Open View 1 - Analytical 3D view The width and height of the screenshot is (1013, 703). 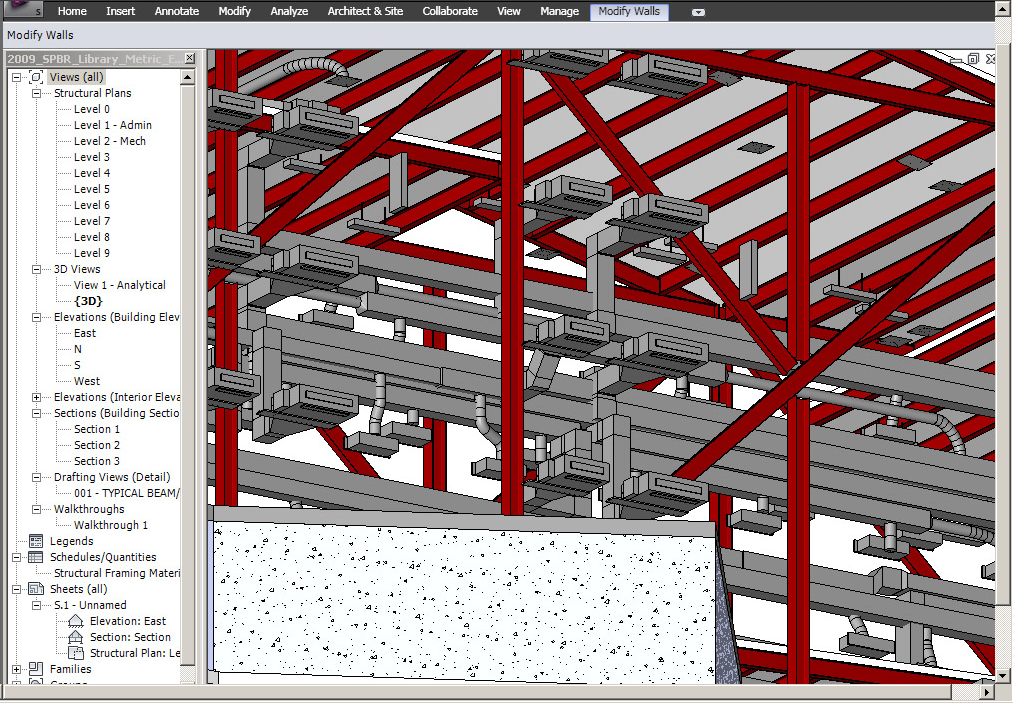tap(120, 285)
